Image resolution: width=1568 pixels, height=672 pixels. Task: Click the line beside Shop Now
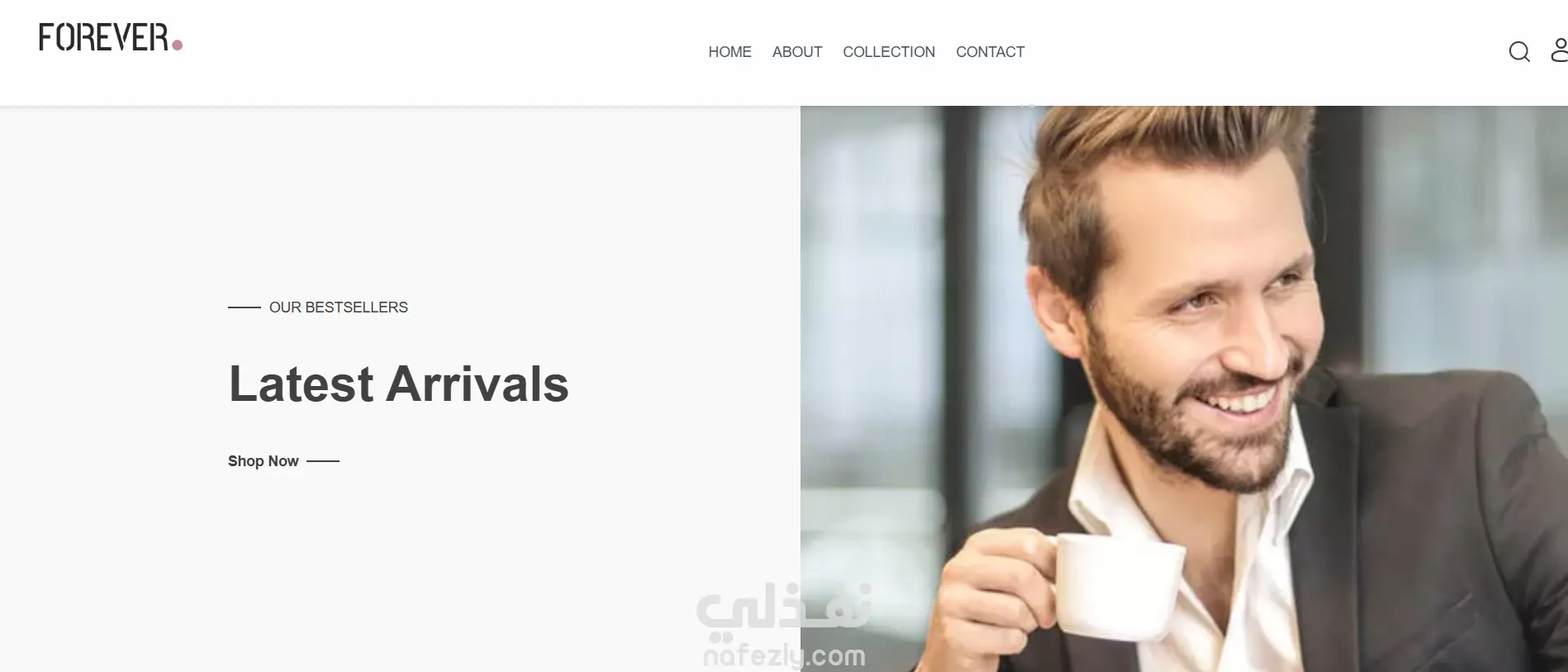pyautogui.click(x=323, y=461)
